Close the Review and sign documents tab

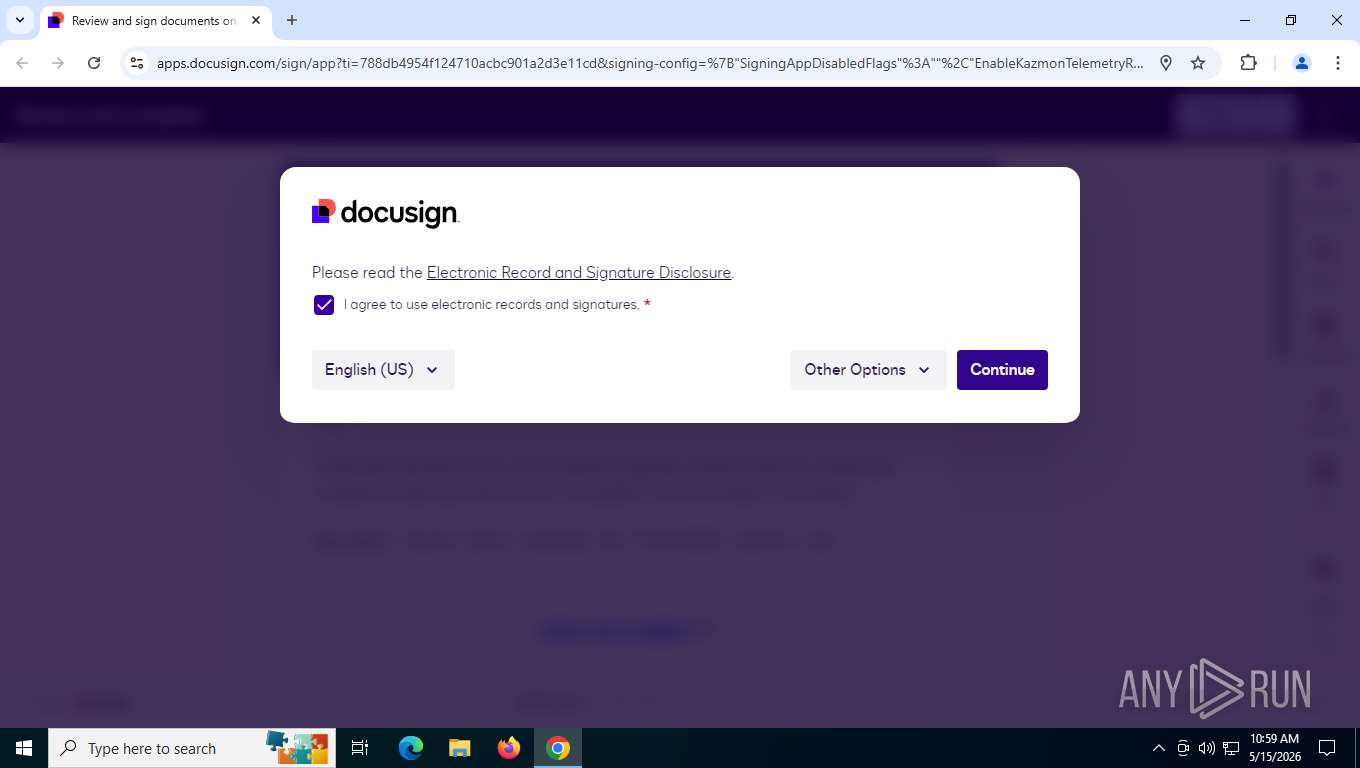click(x=256, y=20)
